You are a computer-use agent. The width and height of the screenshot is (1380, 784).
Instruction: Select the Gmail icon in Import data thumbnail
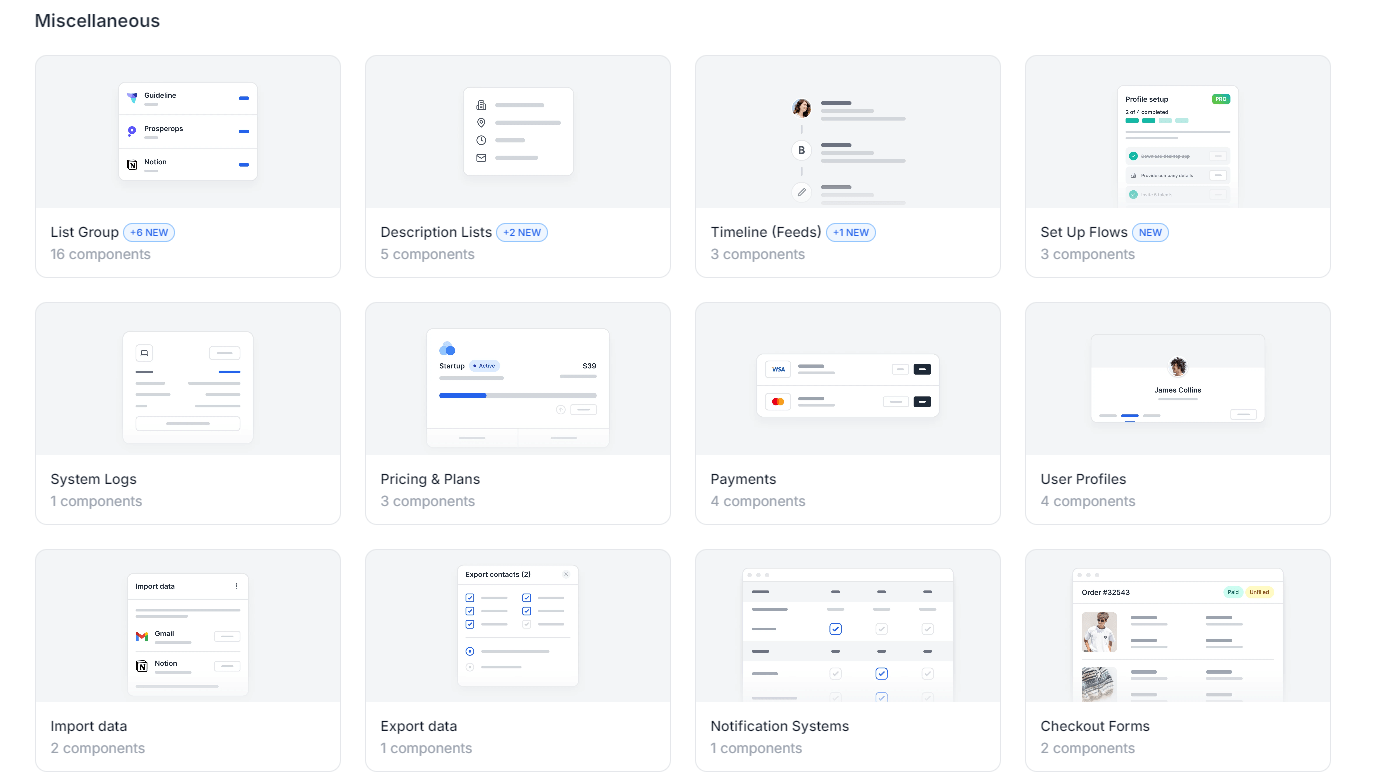tap(141, 634)
